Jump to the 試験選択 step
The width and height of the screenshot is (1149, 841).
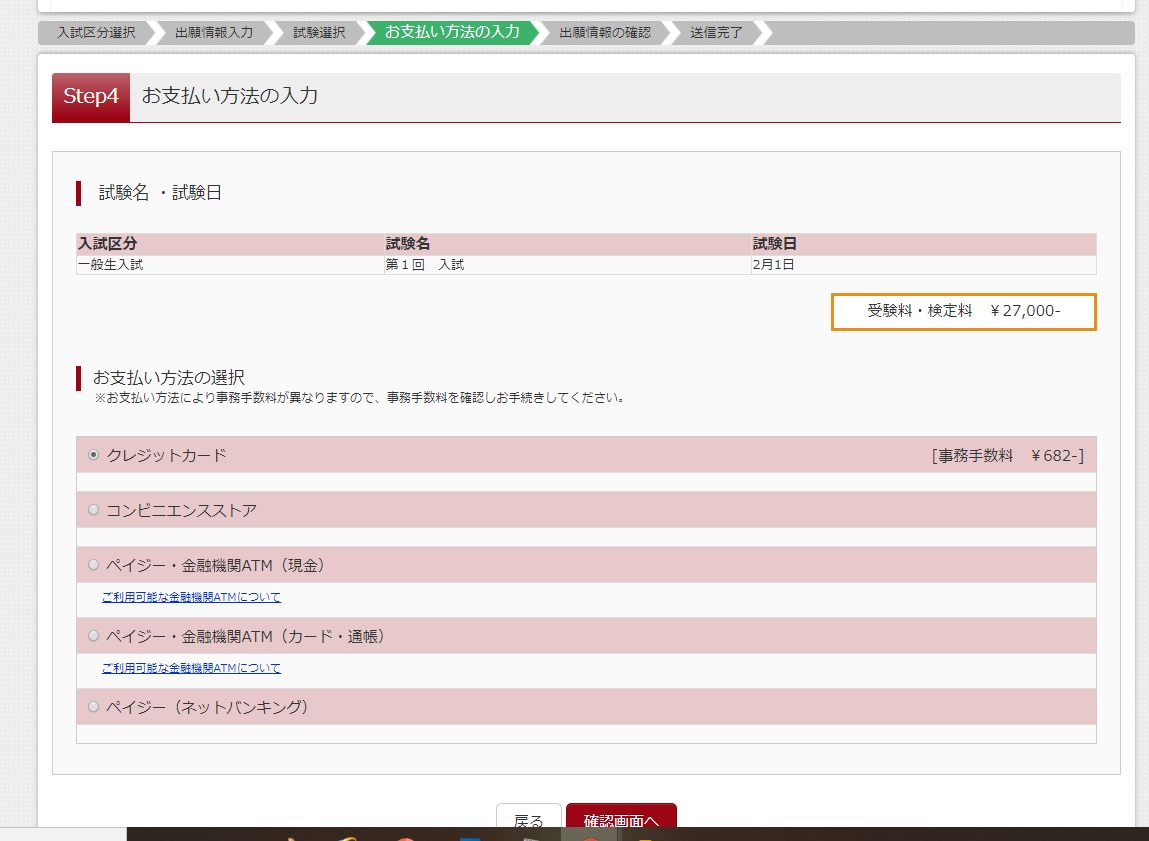pyautogui.click(x=319, y=33)
